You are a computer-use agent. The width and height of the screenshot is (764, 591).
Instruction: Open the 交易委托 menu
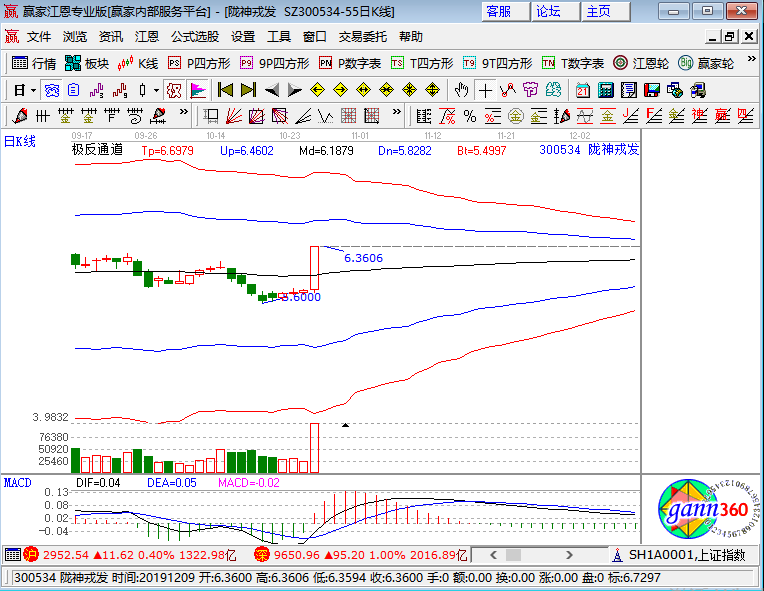363,37
